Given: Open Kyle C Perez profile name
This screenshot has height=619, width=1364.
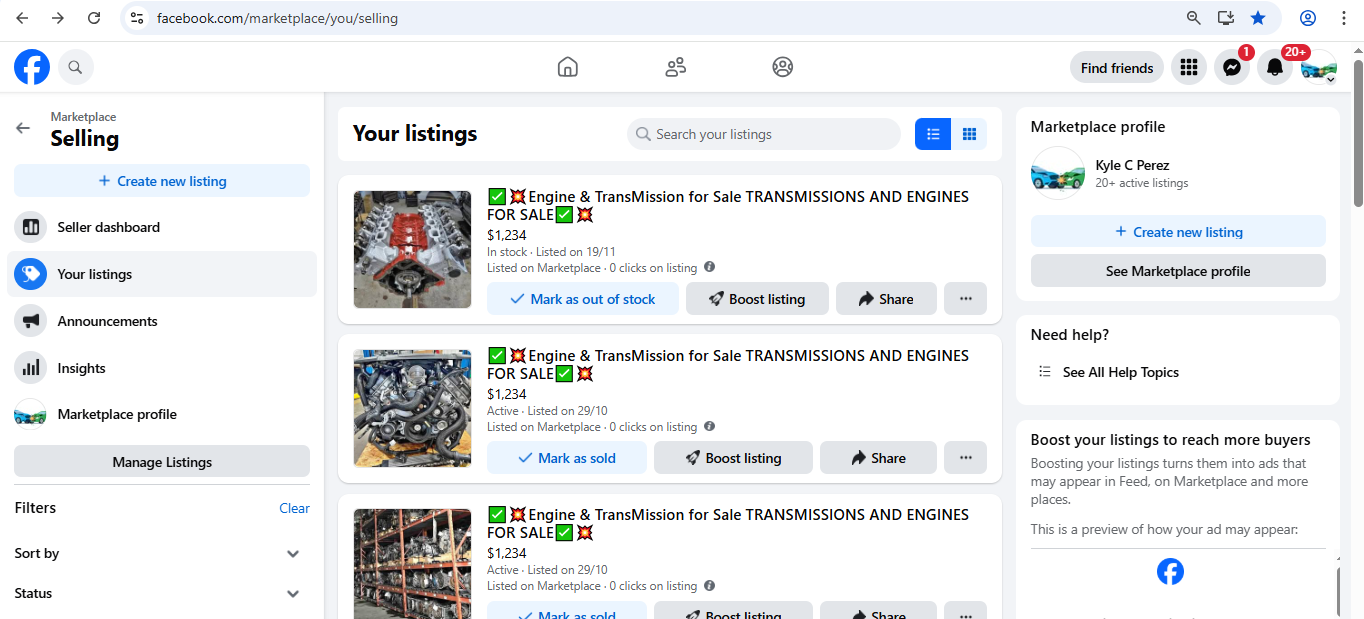Looking at the screenshot, I should [x=1132, y=165].
